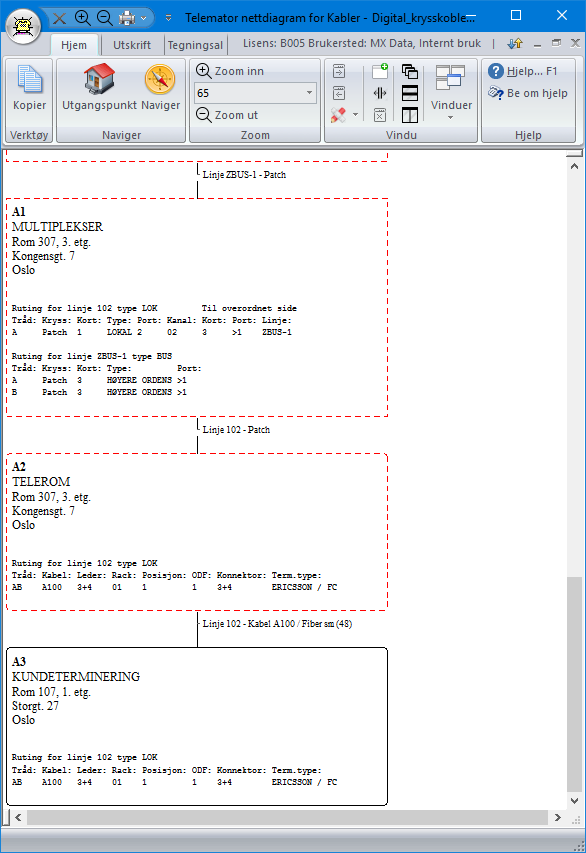The image size is (586, 853).
Task: Click Be om hjelp button
Action: [528, 93]
